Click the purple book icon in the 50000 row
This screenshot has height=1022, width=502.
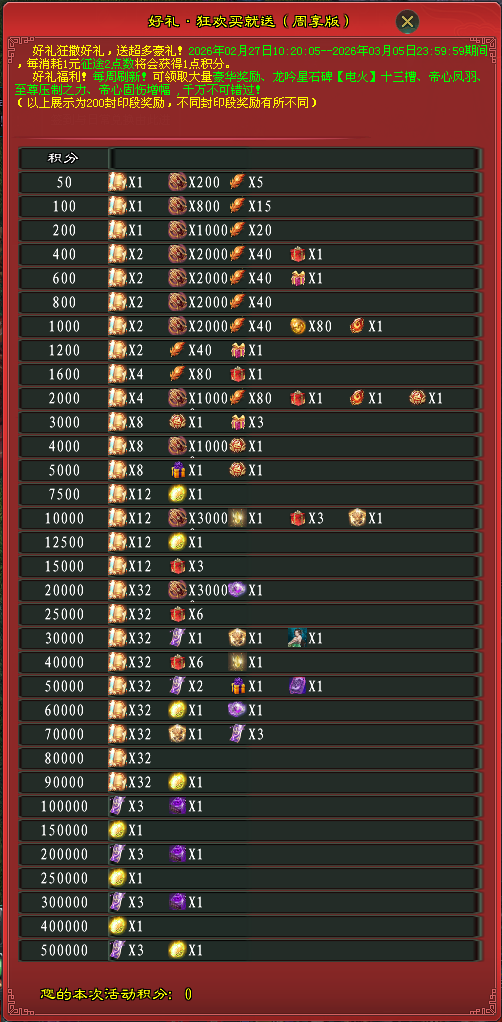pos(298,686)
